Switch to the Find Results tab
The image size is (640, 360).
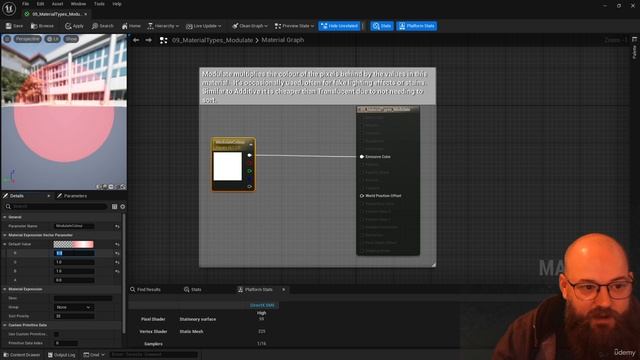coord(145,289)
